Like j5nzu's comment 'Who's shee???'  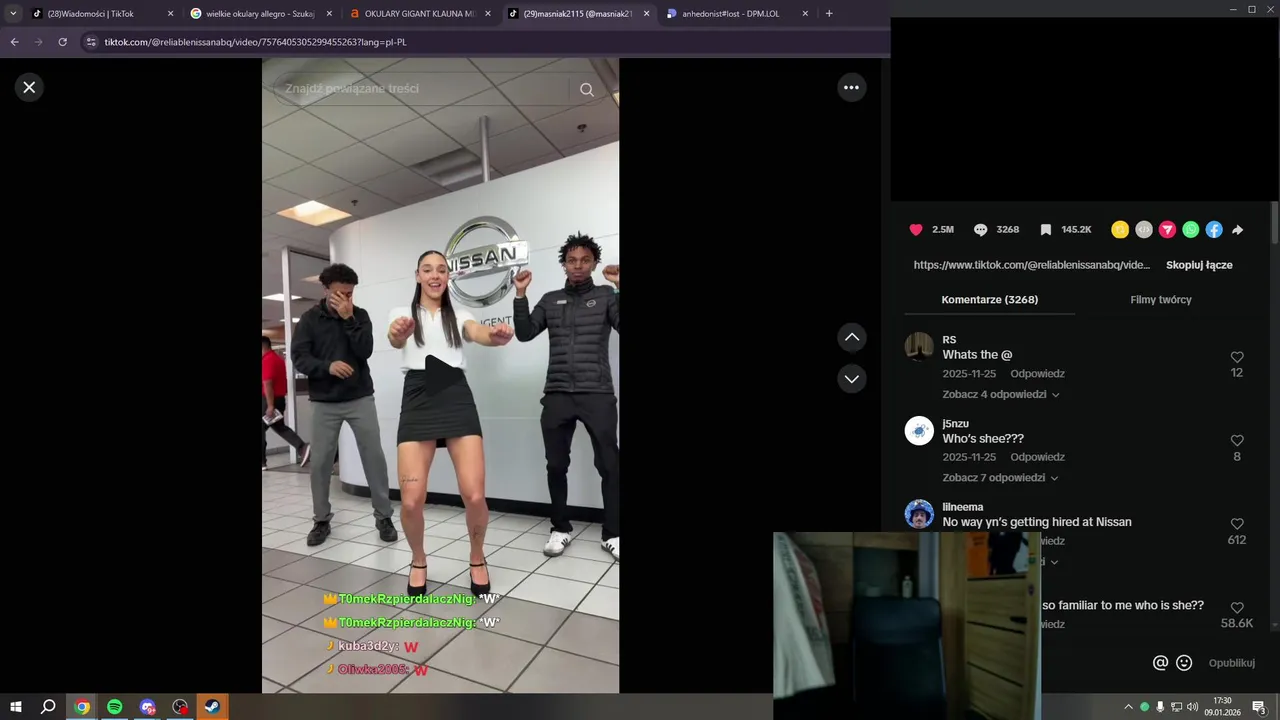1237,441
